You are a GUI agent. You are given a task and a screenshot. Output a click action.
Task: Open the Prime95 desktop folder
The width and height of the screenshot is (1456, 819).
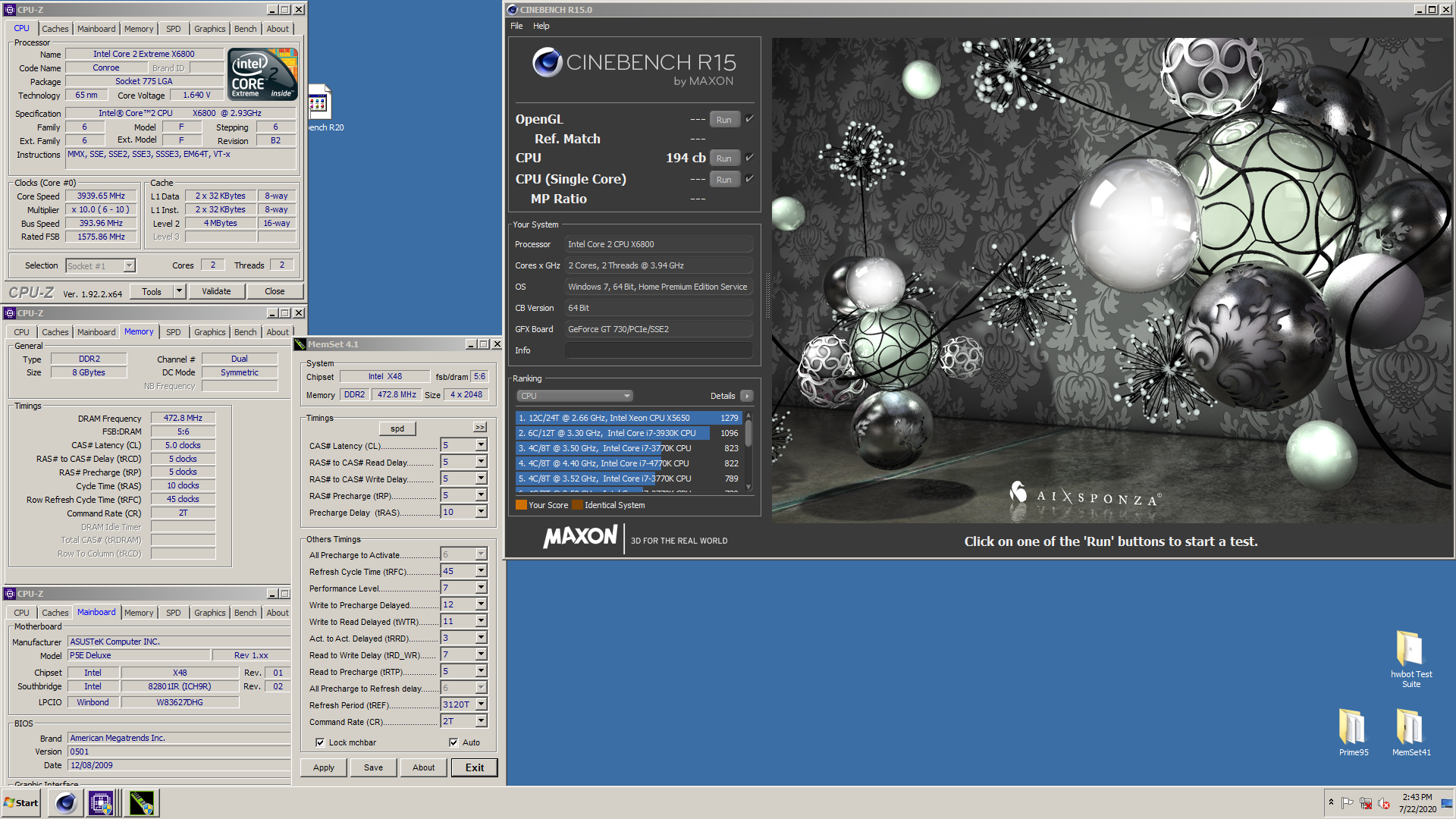click(1353, 732)
